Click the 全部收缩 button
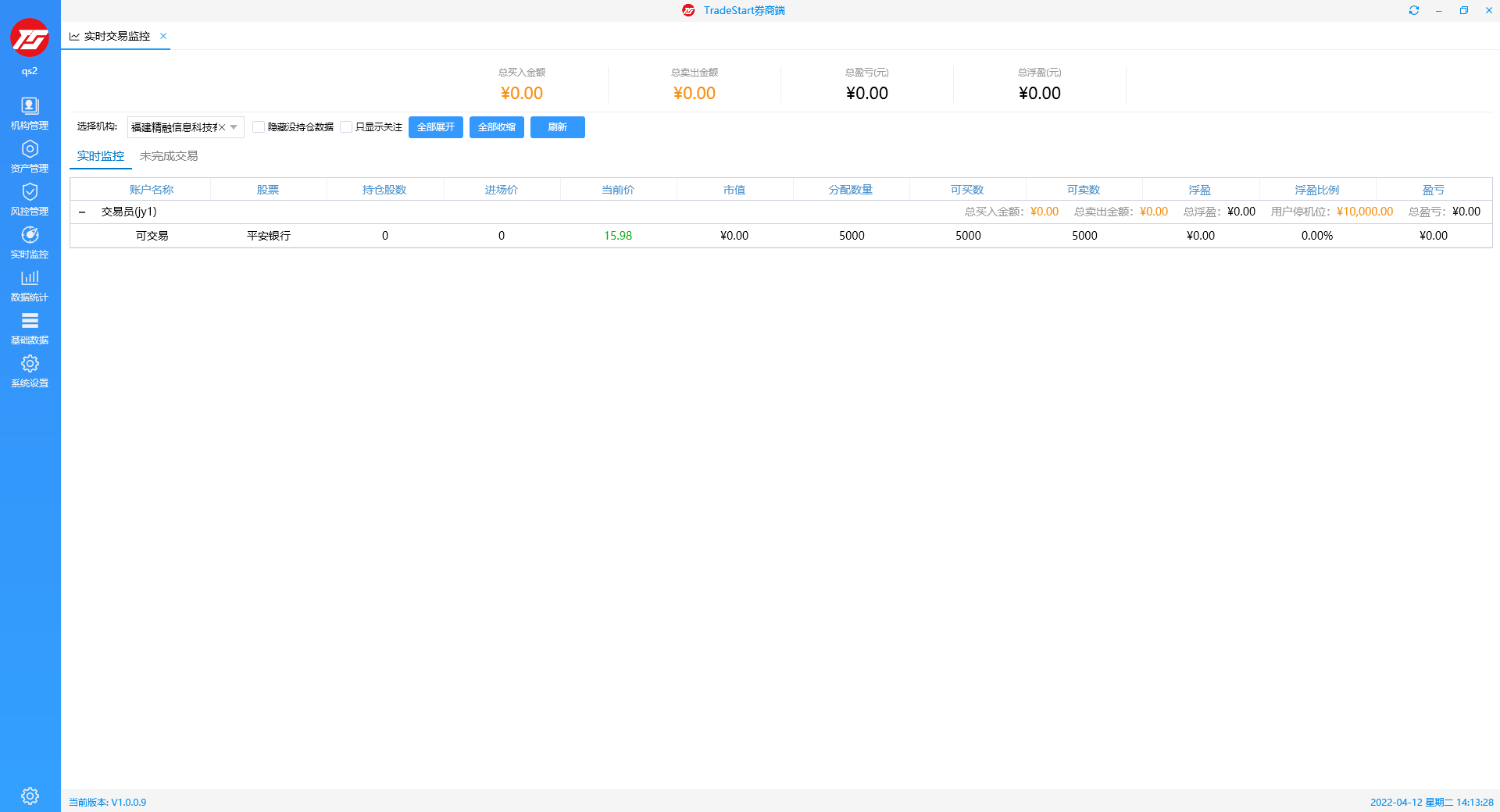The width and height of the screenshot is (1500, 812). pos(496,127)
